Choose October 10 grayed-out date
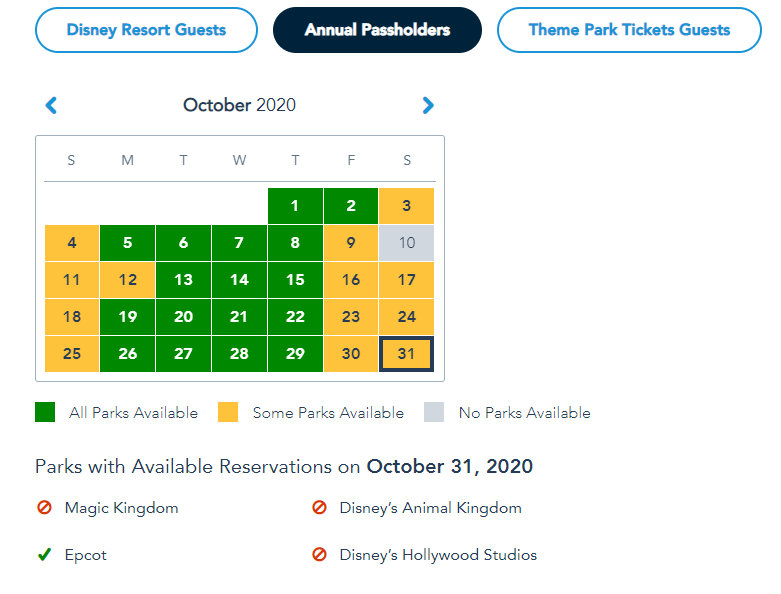781x594 pixels. [x=407, y=243]
